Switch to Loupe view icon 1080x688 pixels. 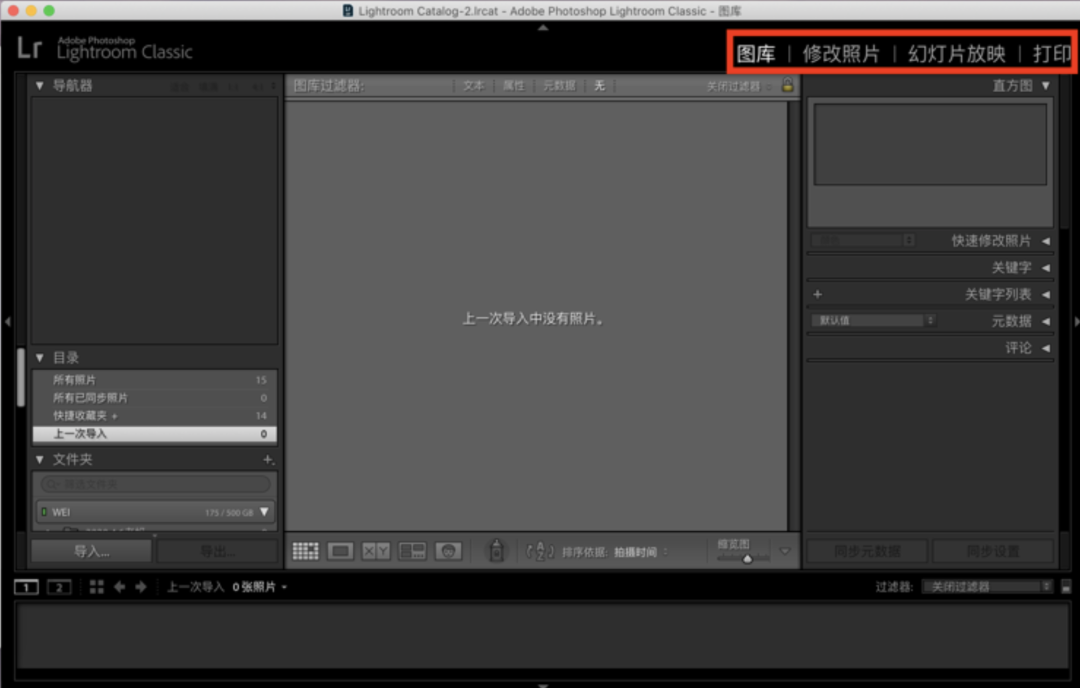[340, 551]
